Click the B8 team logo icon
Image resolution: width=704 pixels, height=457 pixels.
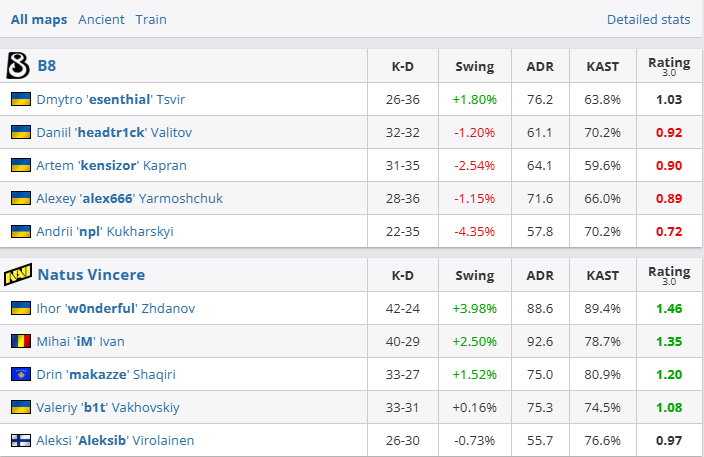(18, 66)
